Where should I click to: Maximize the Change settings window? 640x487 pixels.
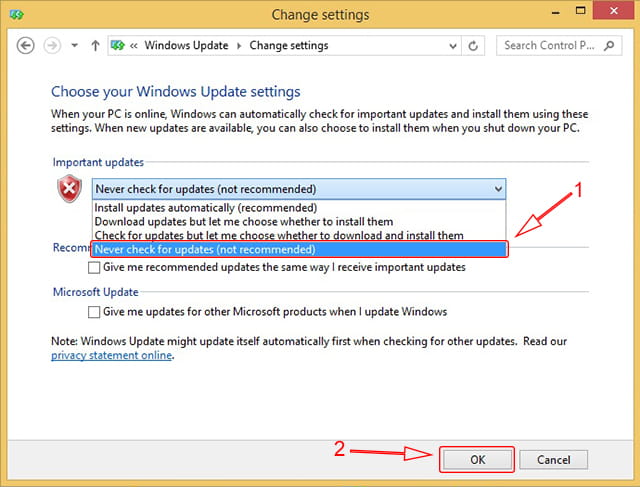580,11
